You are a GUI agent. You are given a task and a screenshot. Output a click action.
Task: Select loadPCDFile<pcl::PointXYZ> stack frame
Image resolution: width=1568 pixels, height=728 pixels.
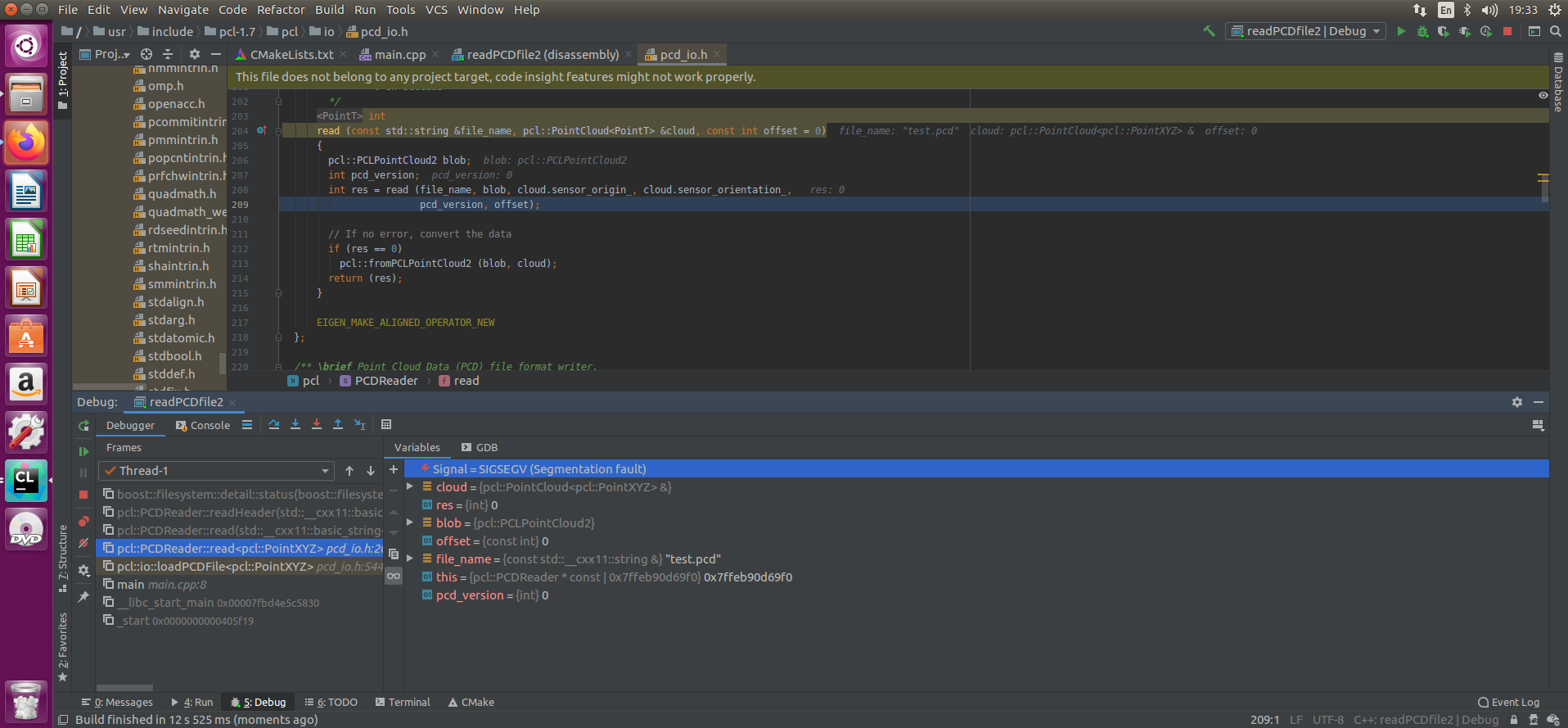pyautogui.click(x=240, y=567)
